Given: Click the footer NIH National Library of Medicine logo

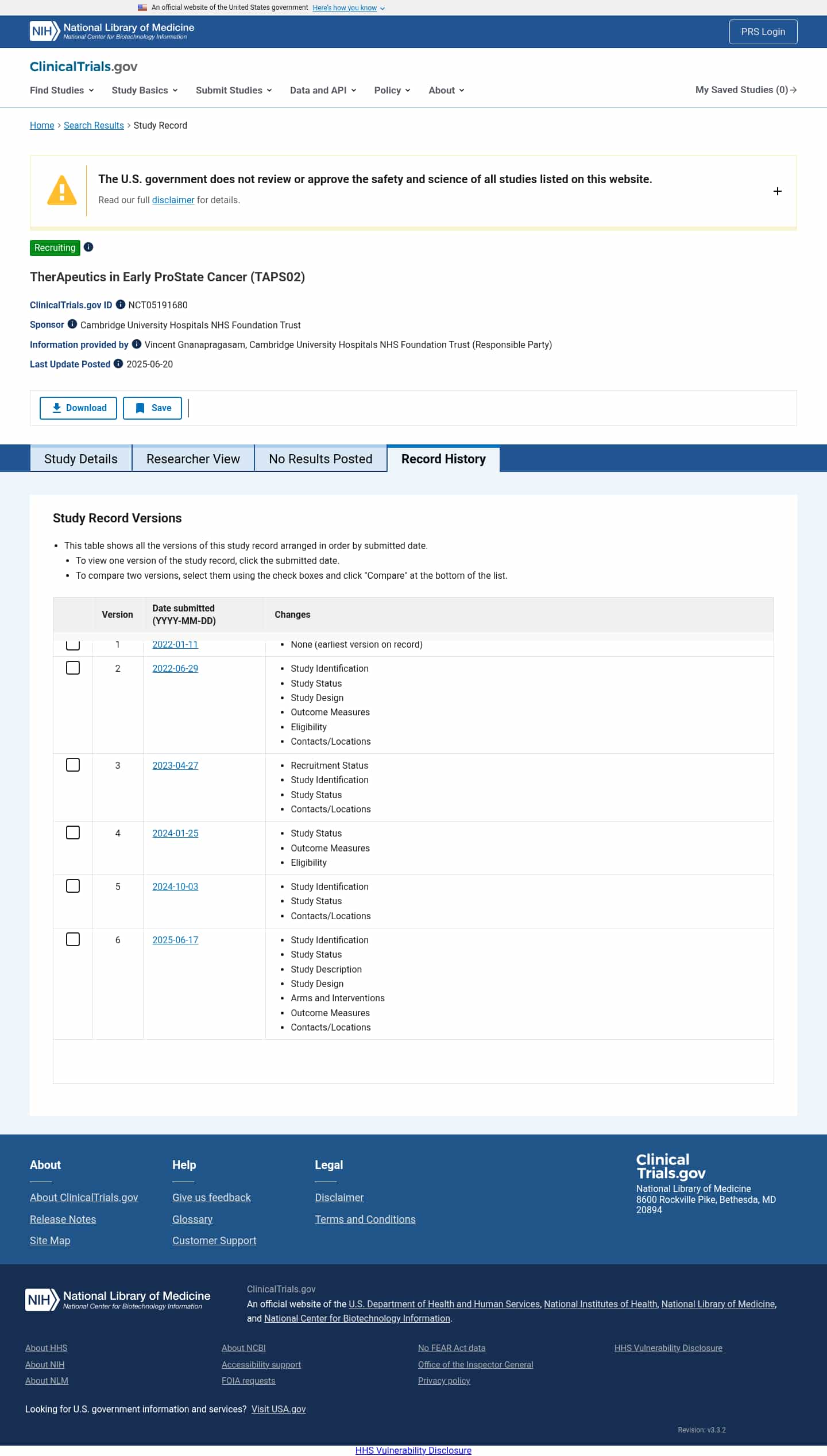Looking at the screenshot, I should point(118,1300).
